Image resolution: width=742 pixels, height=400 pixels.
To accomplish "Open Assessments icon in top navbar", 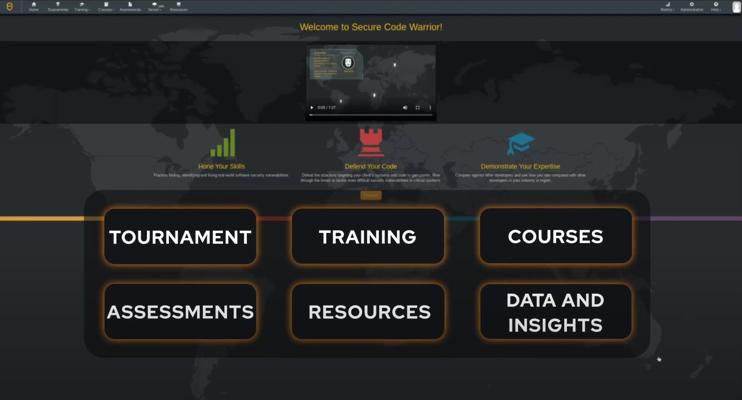I will (x=130, y=6).
